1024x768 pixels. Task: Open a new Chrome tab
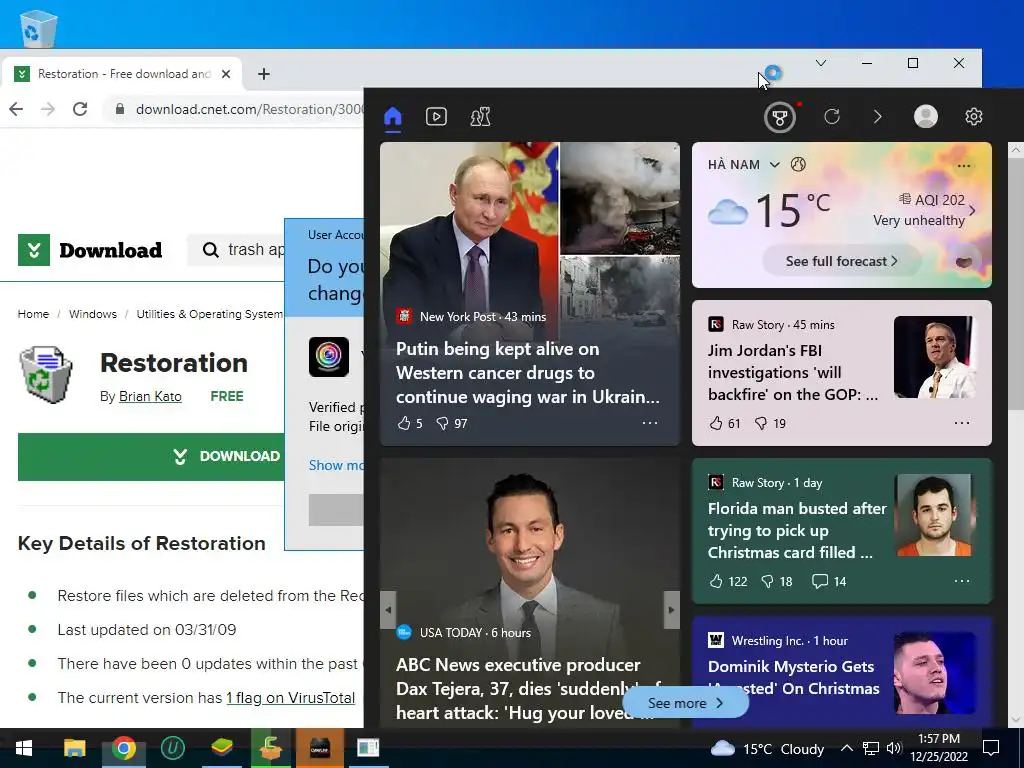point(264,74)
